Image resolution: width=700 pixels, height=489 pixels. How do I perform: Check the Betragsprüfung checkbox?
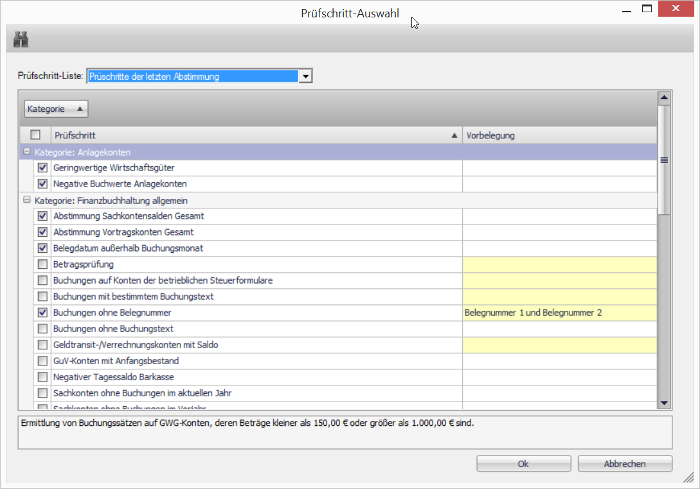pyautogui.click(x=42, y=264)
